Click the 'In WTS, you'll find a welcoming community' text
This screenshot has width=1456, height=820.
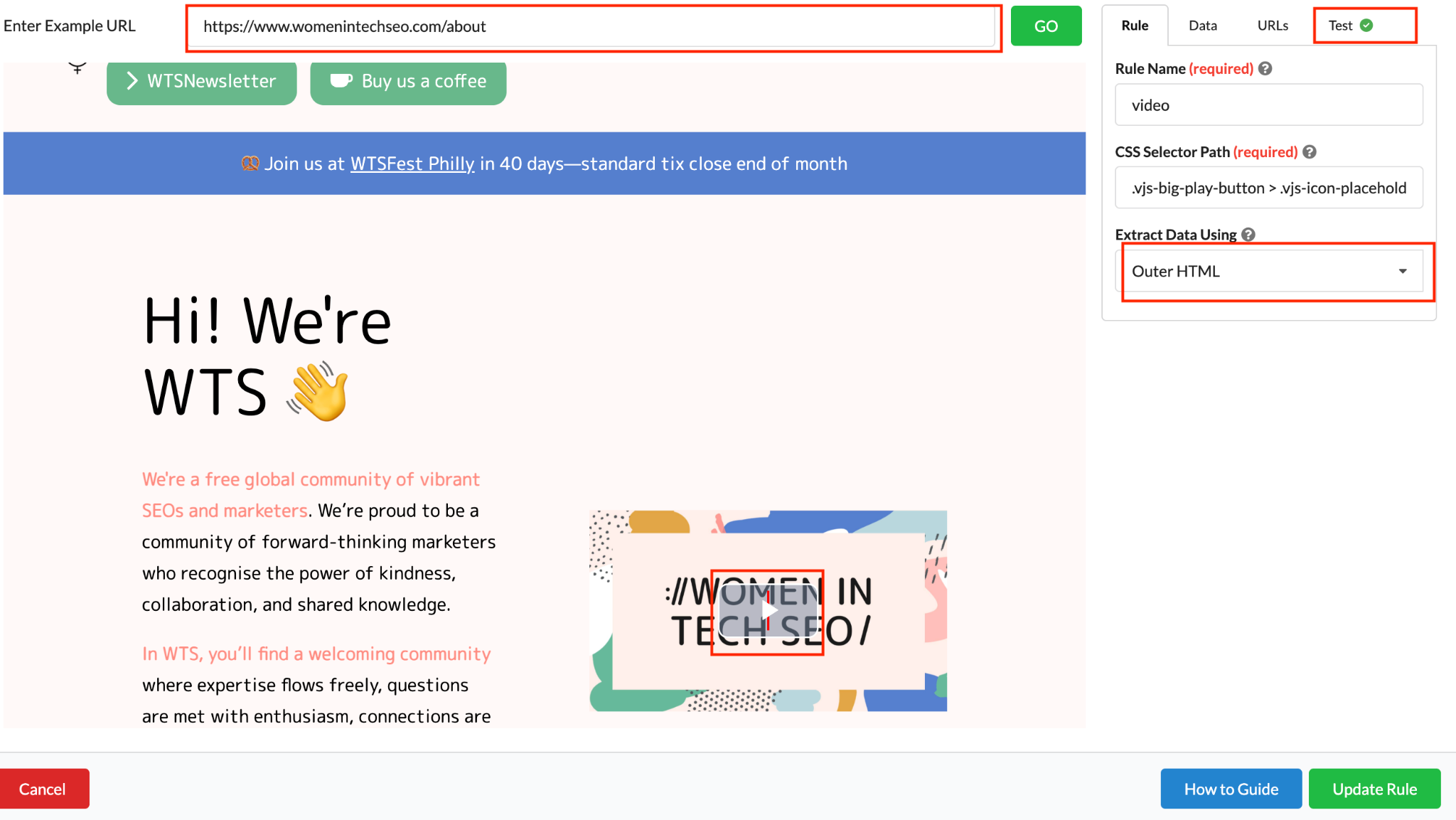click(x=316, y=654)
